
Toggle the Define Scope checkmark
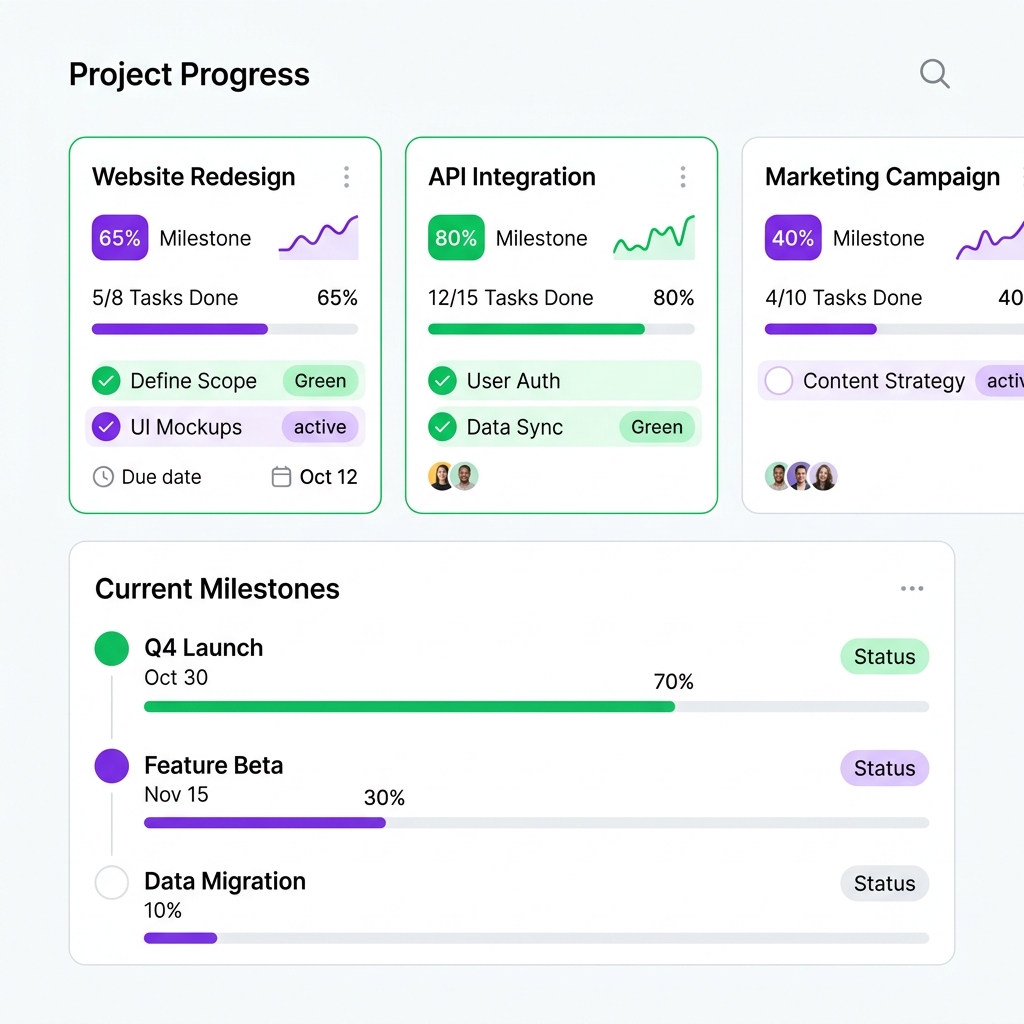click(106, 381)
